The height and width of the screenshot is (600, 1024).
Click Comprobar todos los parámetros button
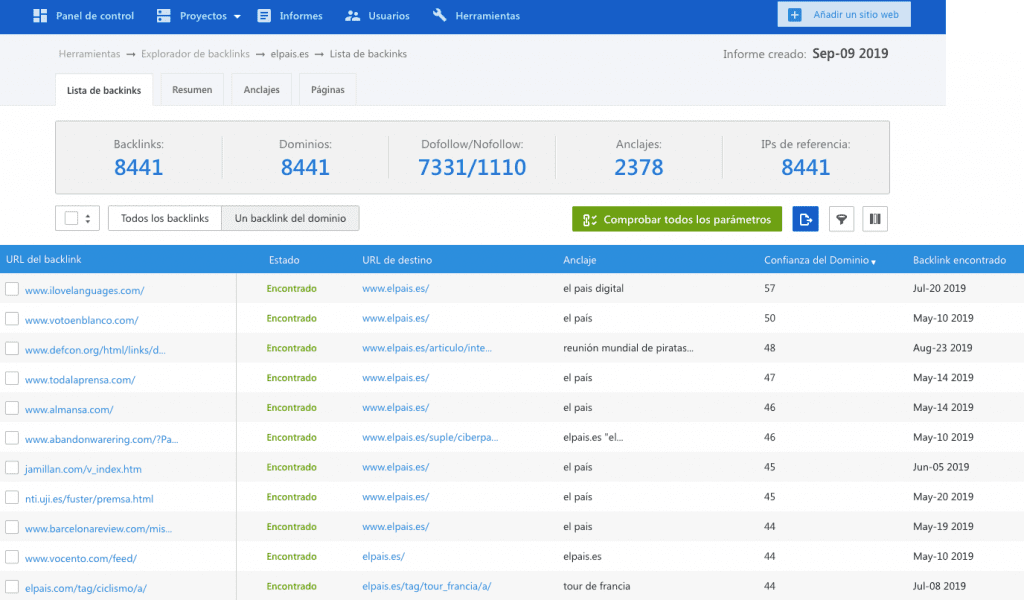[677, 219]
